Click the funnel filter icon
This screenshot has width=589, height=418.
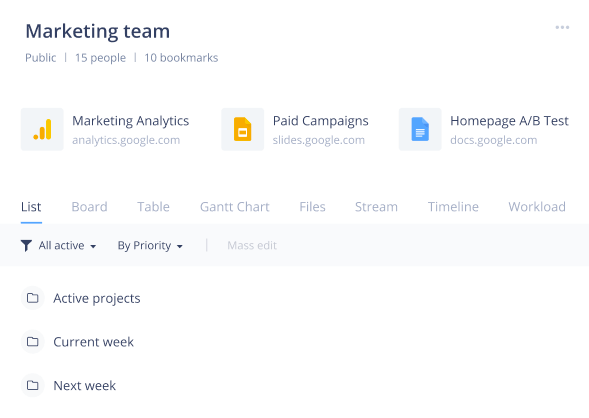(26, 246)
